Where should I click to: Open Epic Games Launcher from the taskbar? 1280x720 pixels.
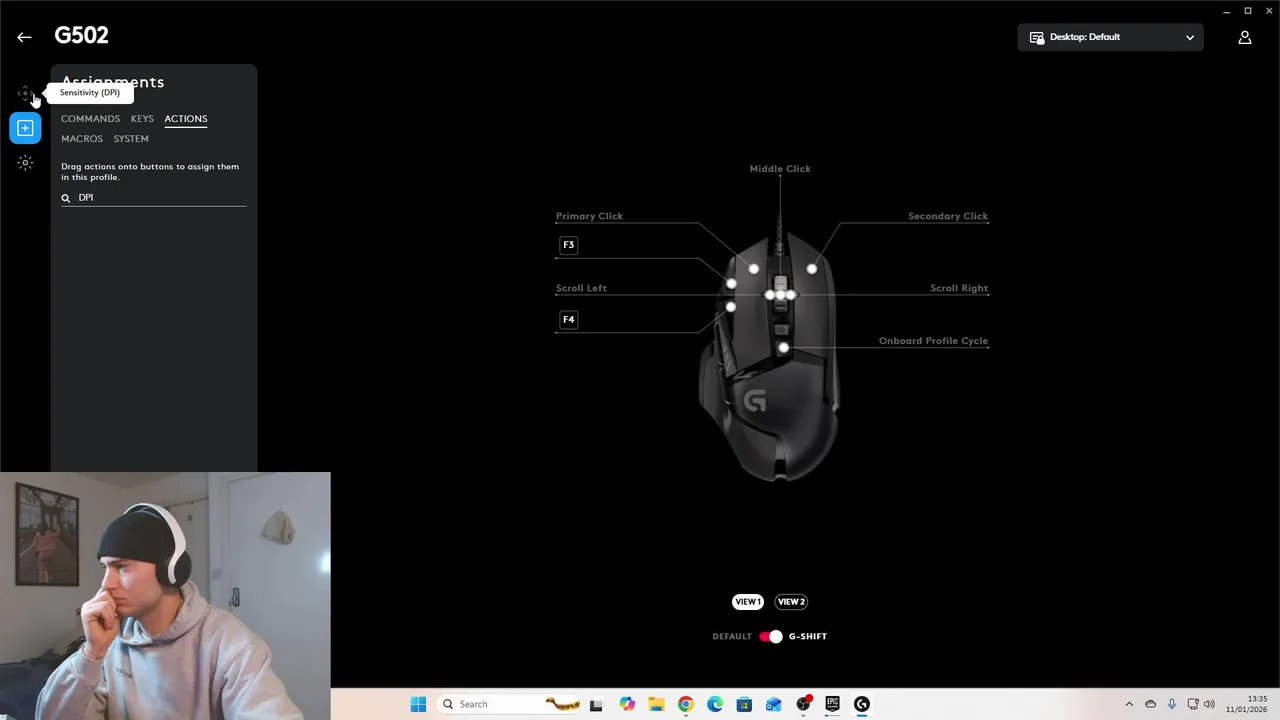832,704
